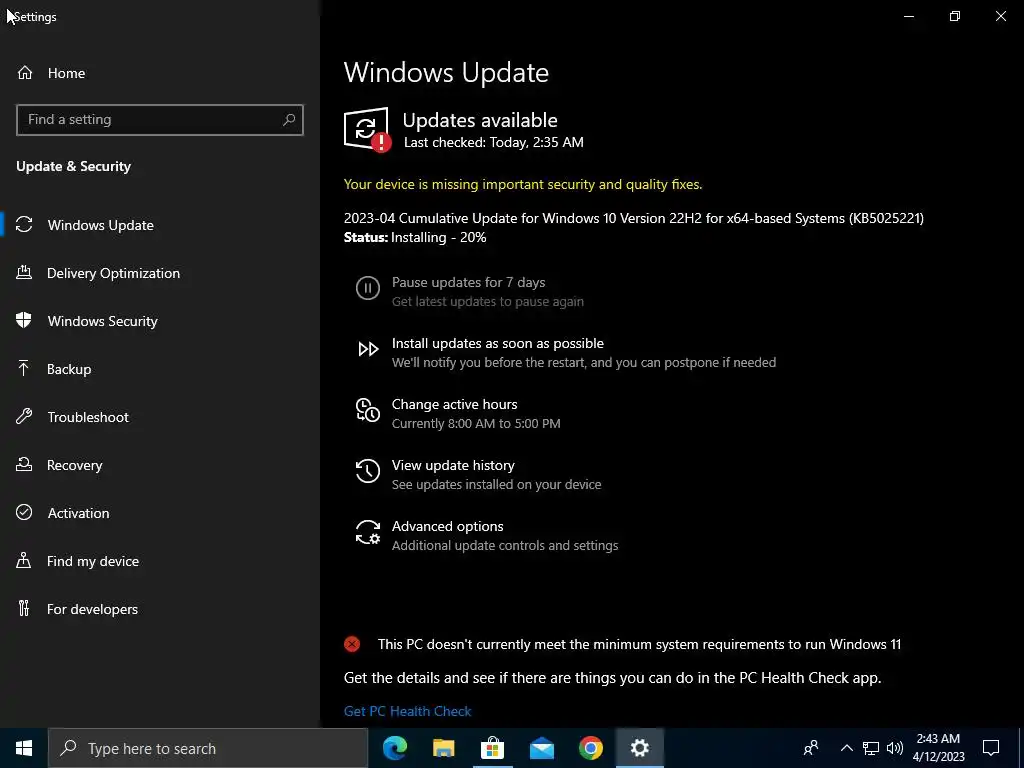Click the Find a setting search box
The width and height of the screenshot is (1024, 768).
point(160,120)
